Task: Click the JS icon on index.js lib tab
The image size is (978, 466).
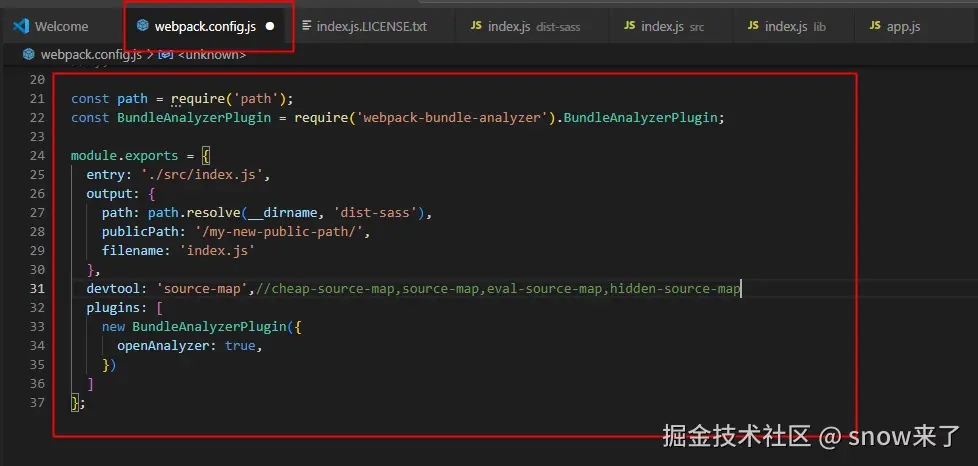Action: 753,26
